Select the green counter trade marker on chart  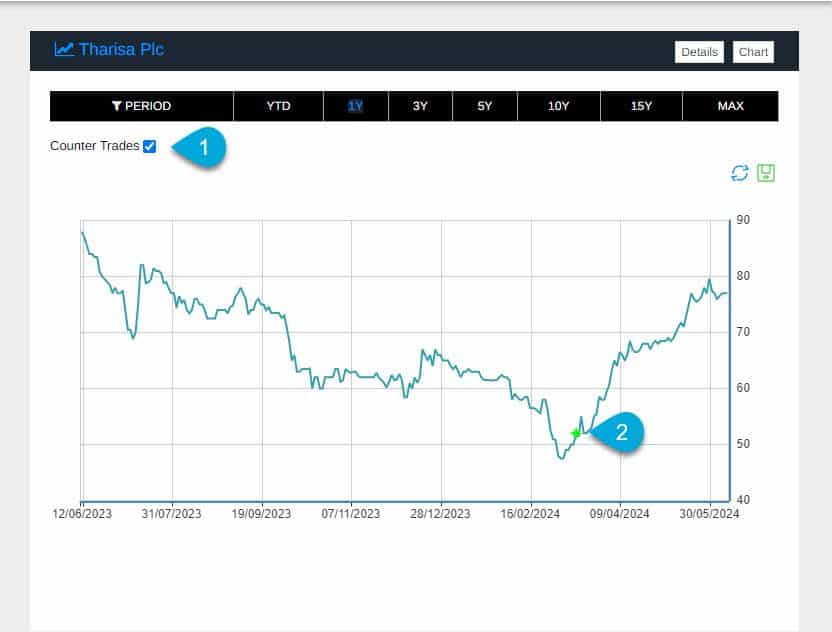576,433
